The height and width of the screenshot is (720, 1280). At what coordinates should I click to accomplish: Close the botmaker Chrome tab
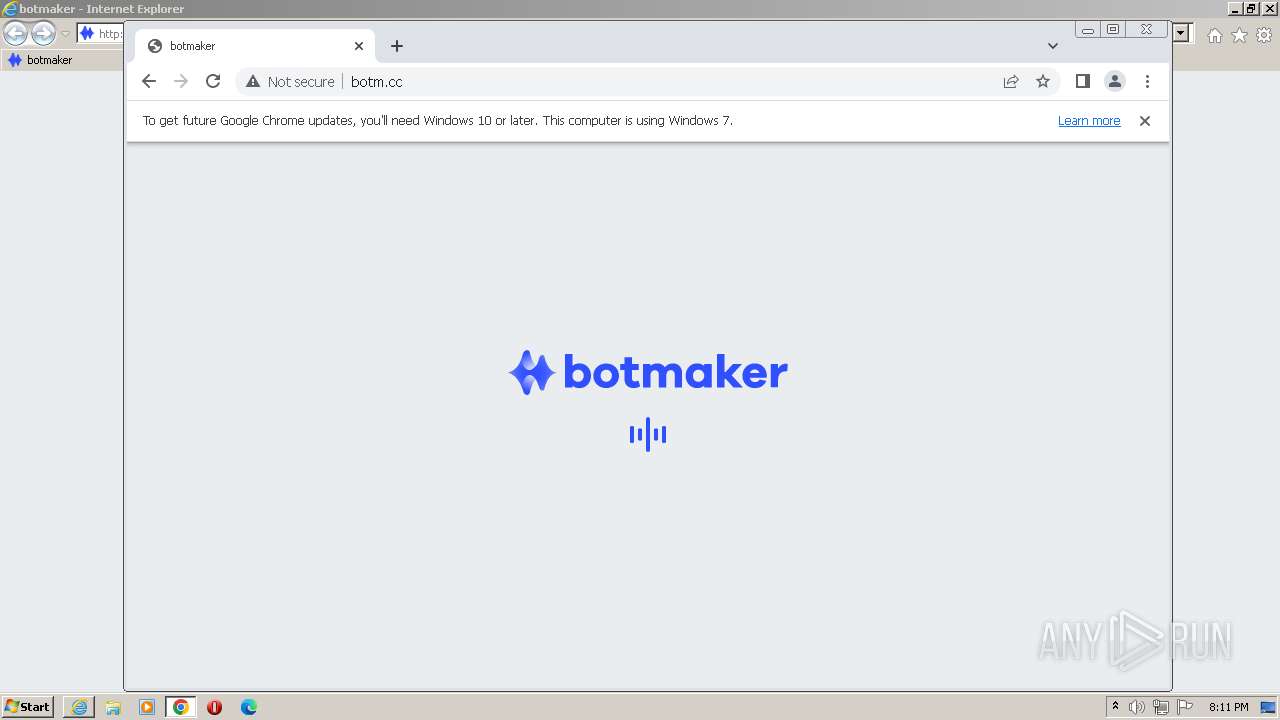pyautogui.click(x=359, y=46)
